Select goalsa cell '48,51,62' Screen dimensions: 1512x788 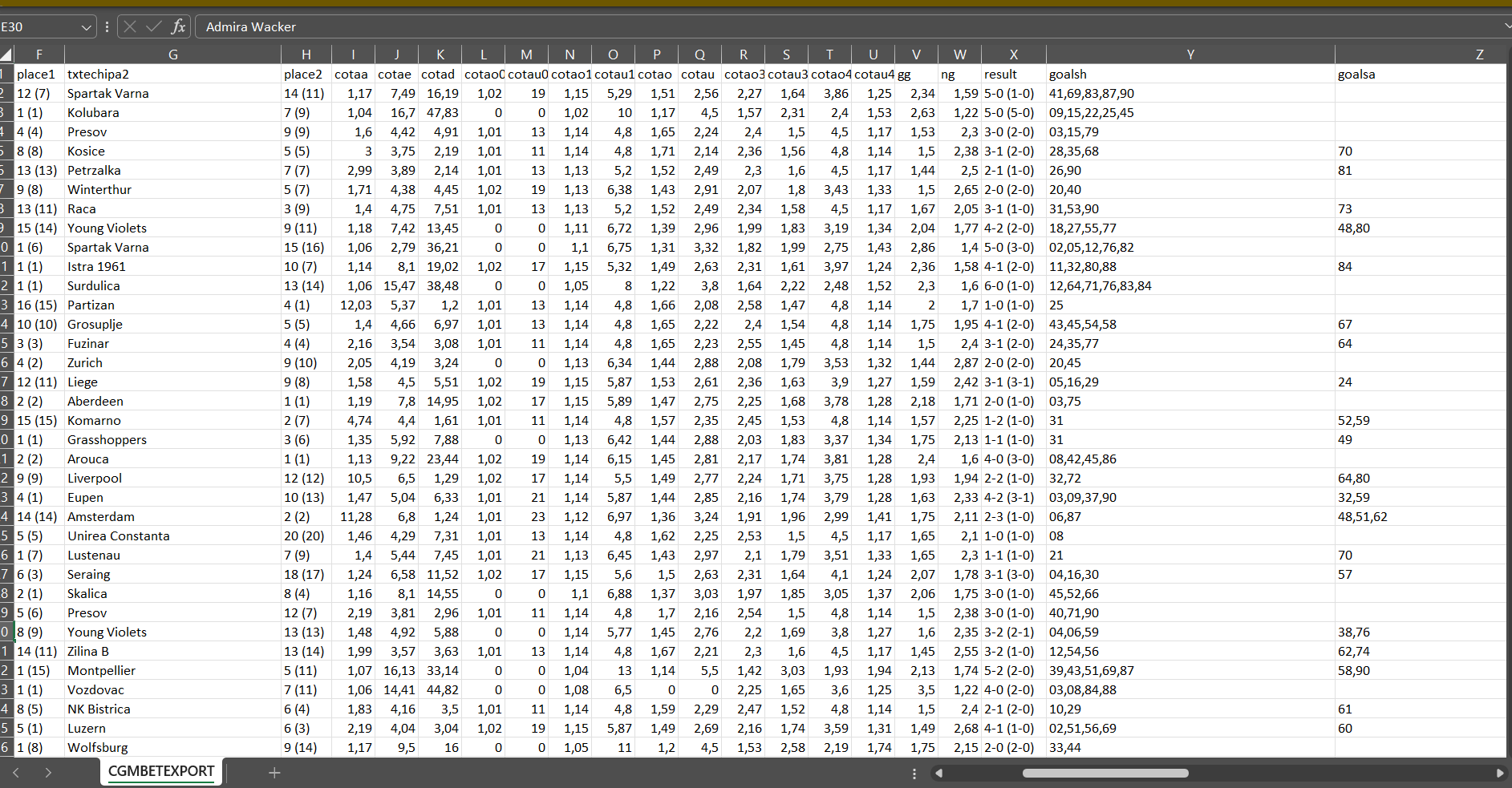[1421, 516]
